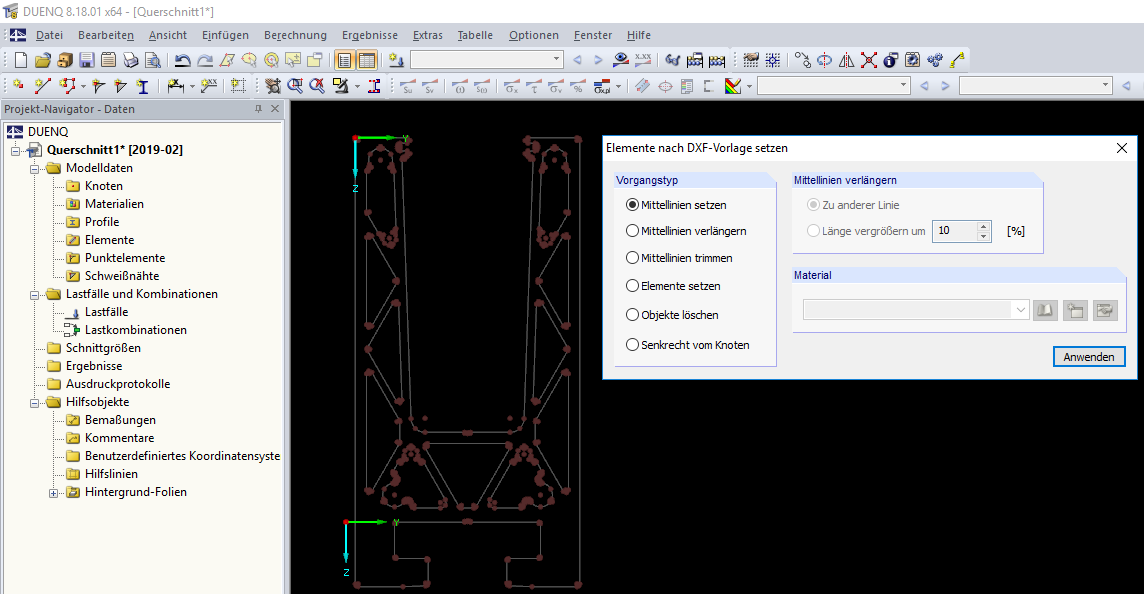
Task: Click the blue gears calculation icon
Action: (x=935, y=60)
